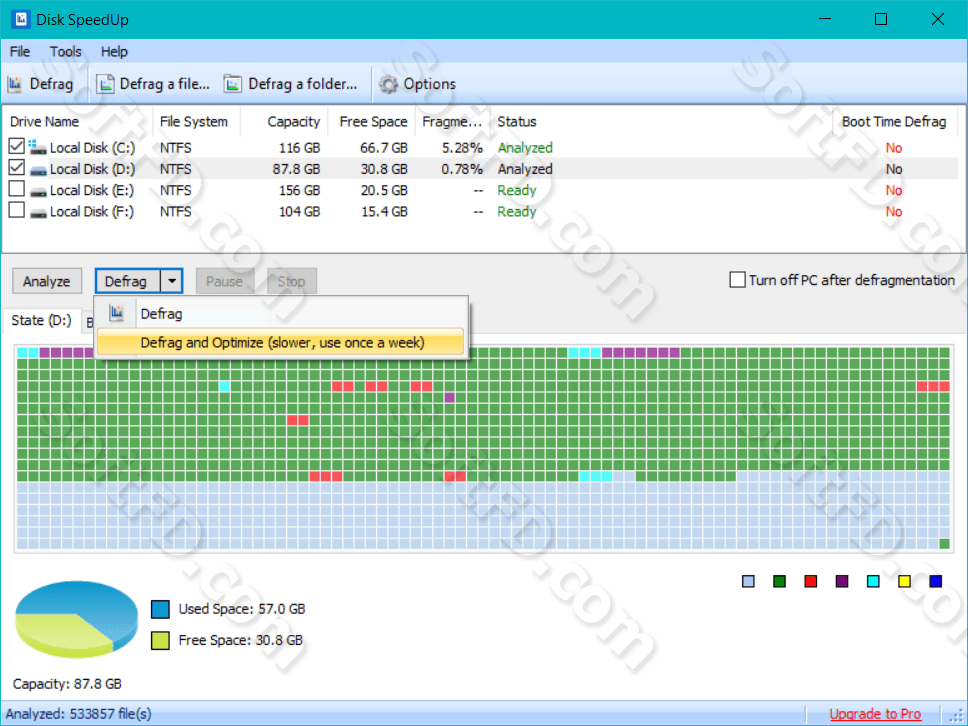
Task: Click the 5.28% fragmentation value
Action: coord(462,148)
